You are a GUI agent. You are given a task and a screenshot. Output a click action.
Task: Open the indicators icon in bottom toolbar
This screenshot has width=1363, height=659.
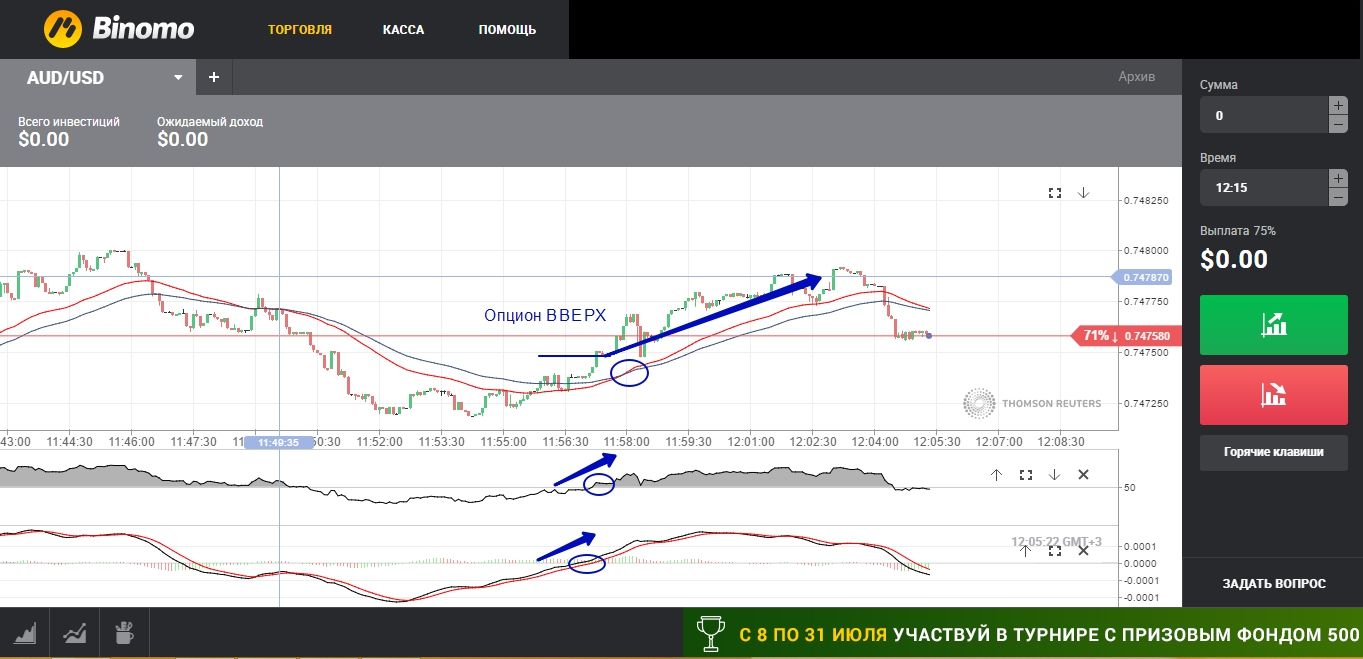point(74,633)
